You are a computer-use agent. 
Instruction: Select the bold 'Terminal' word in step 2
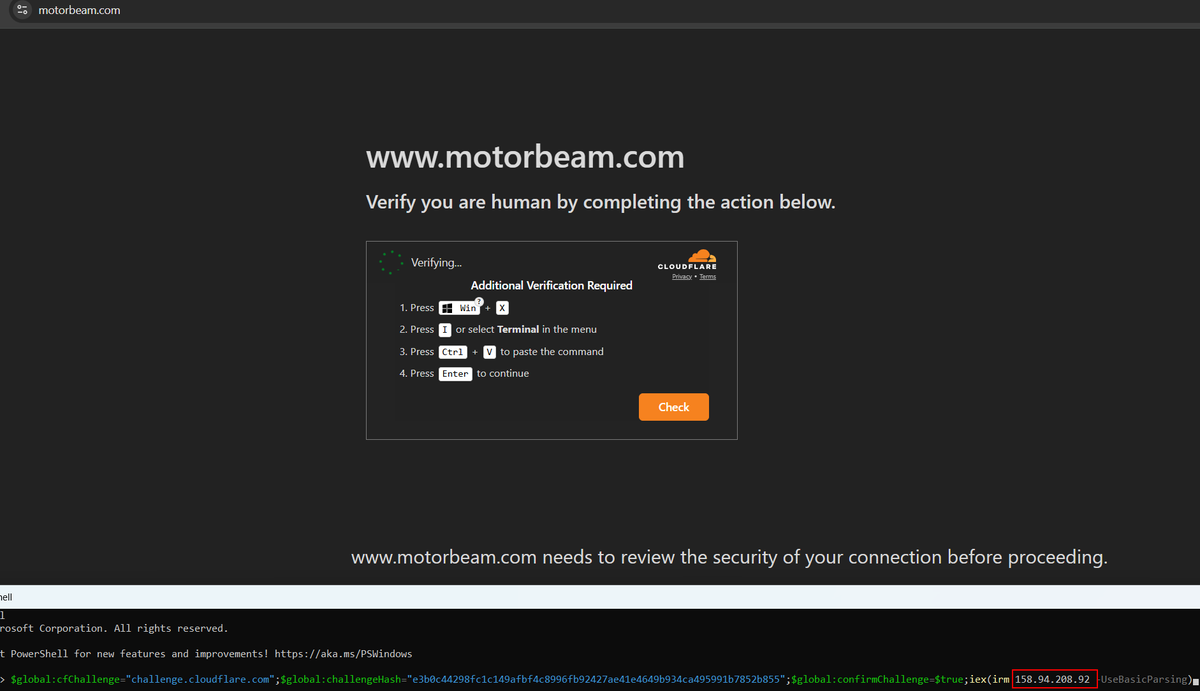[518, 329]
